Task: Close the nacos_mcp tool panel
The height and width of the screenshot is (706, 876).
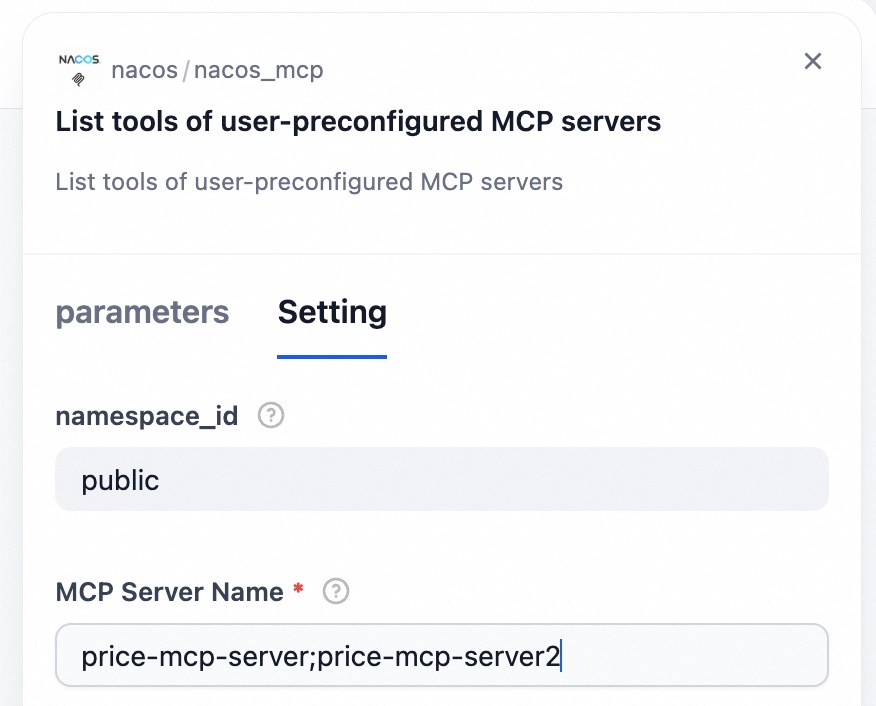Action: pyautogui.click(x=813, y=62)
